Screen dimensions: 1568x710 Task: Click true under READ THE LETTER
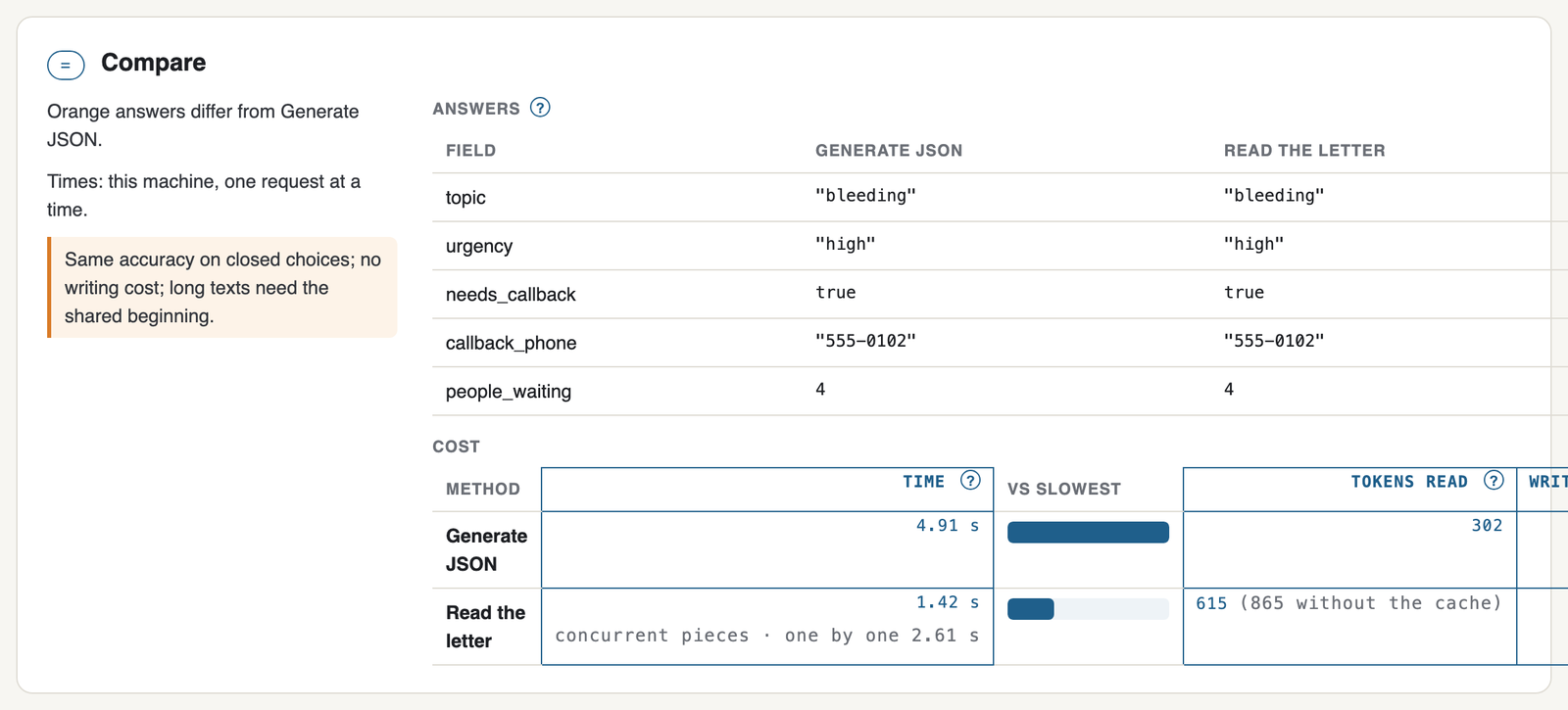tap(1244, 292)
